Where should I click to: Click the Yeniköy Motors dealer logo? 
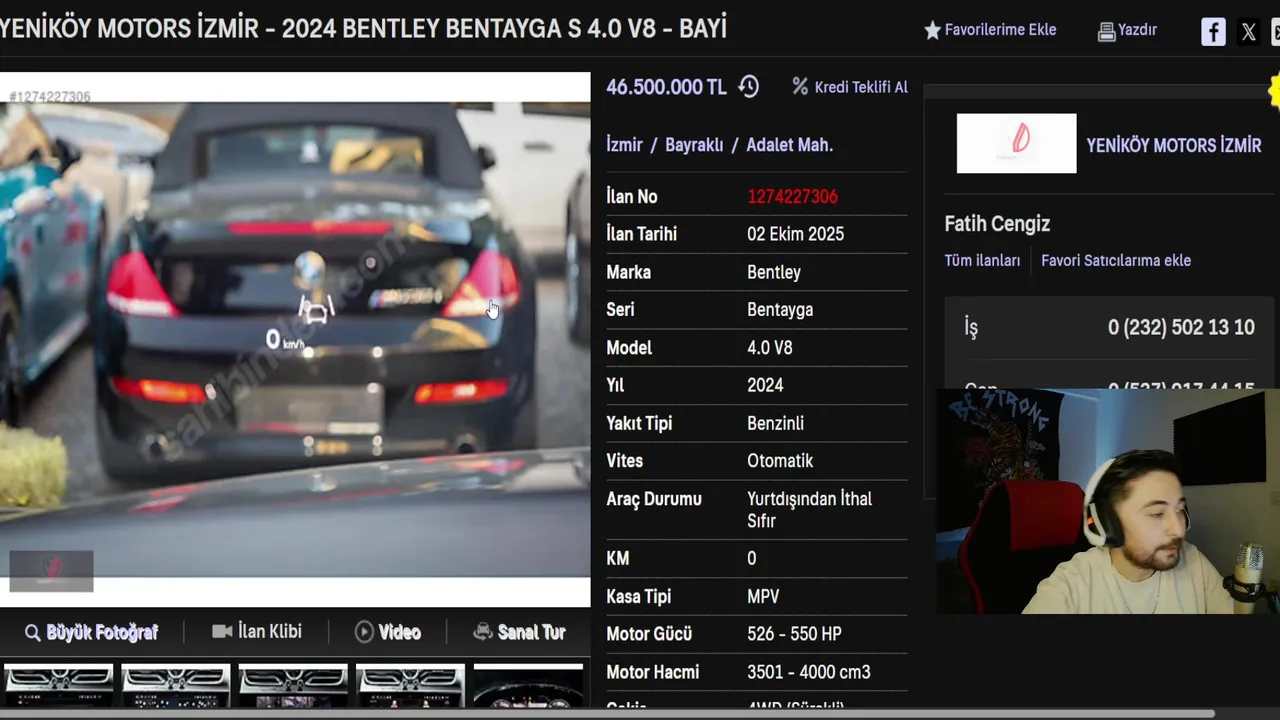coord(1016,143)
